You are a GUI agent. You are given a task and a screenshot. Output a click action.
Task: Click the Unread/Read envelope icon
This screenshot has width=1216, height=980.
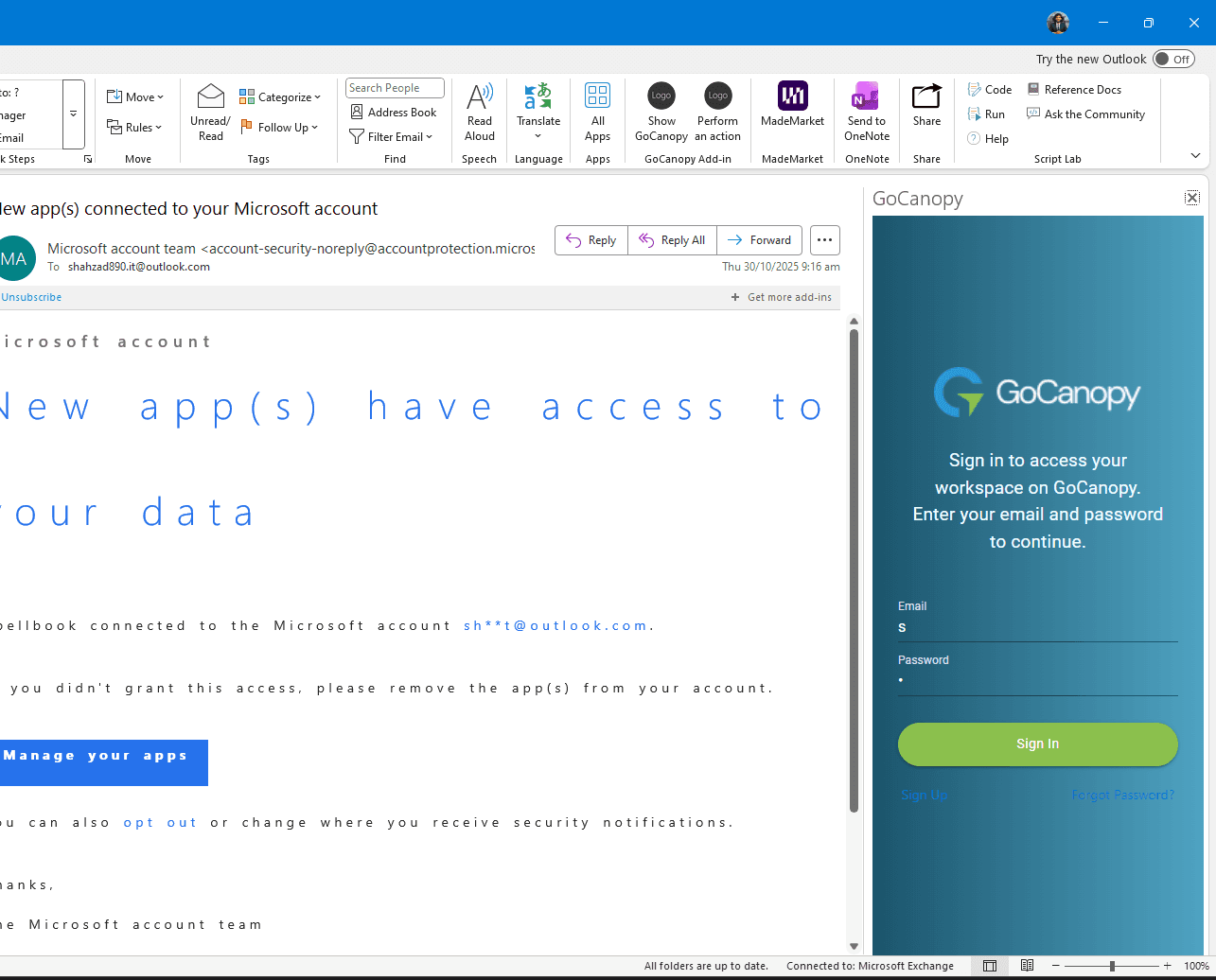[210, 112]
